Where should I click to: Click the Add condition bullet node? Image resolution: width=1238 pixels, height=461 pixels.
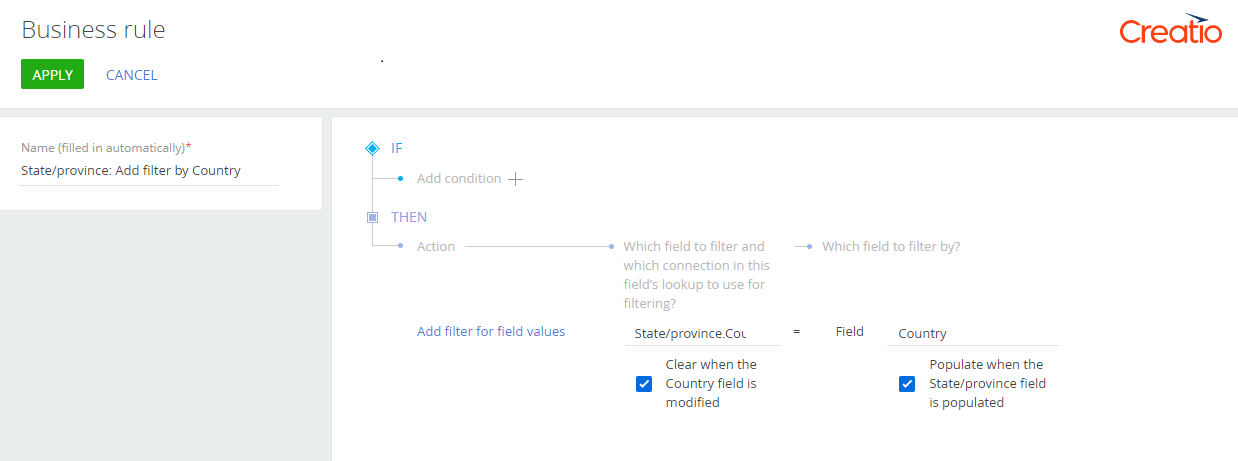[400, 178]
